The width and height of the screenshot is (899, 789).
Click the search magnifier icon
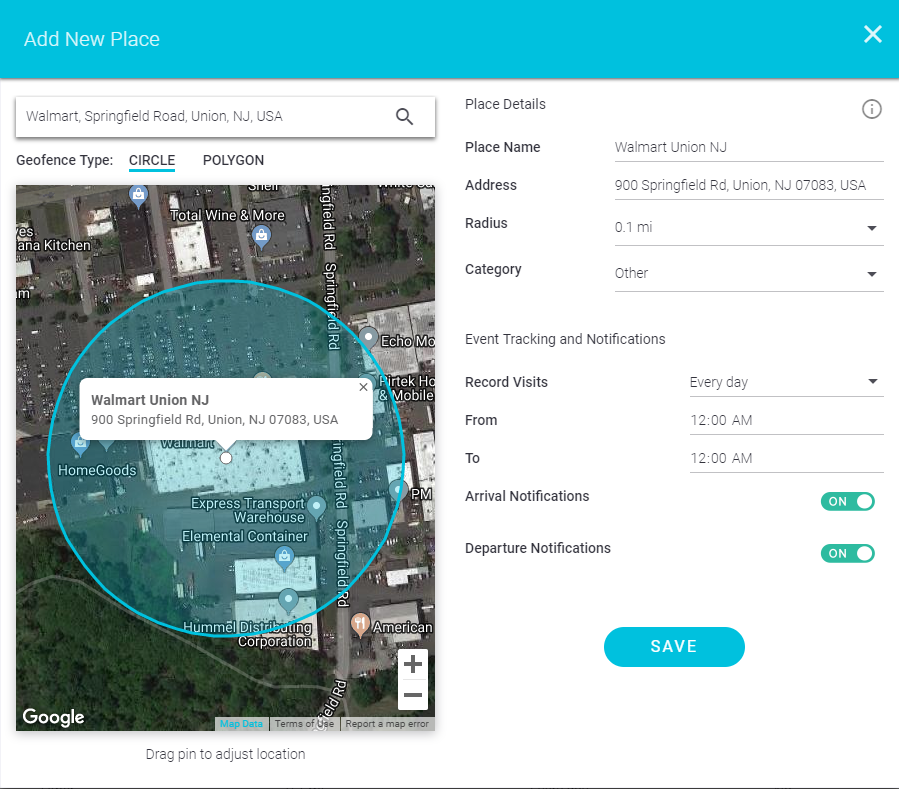(404, 117)
